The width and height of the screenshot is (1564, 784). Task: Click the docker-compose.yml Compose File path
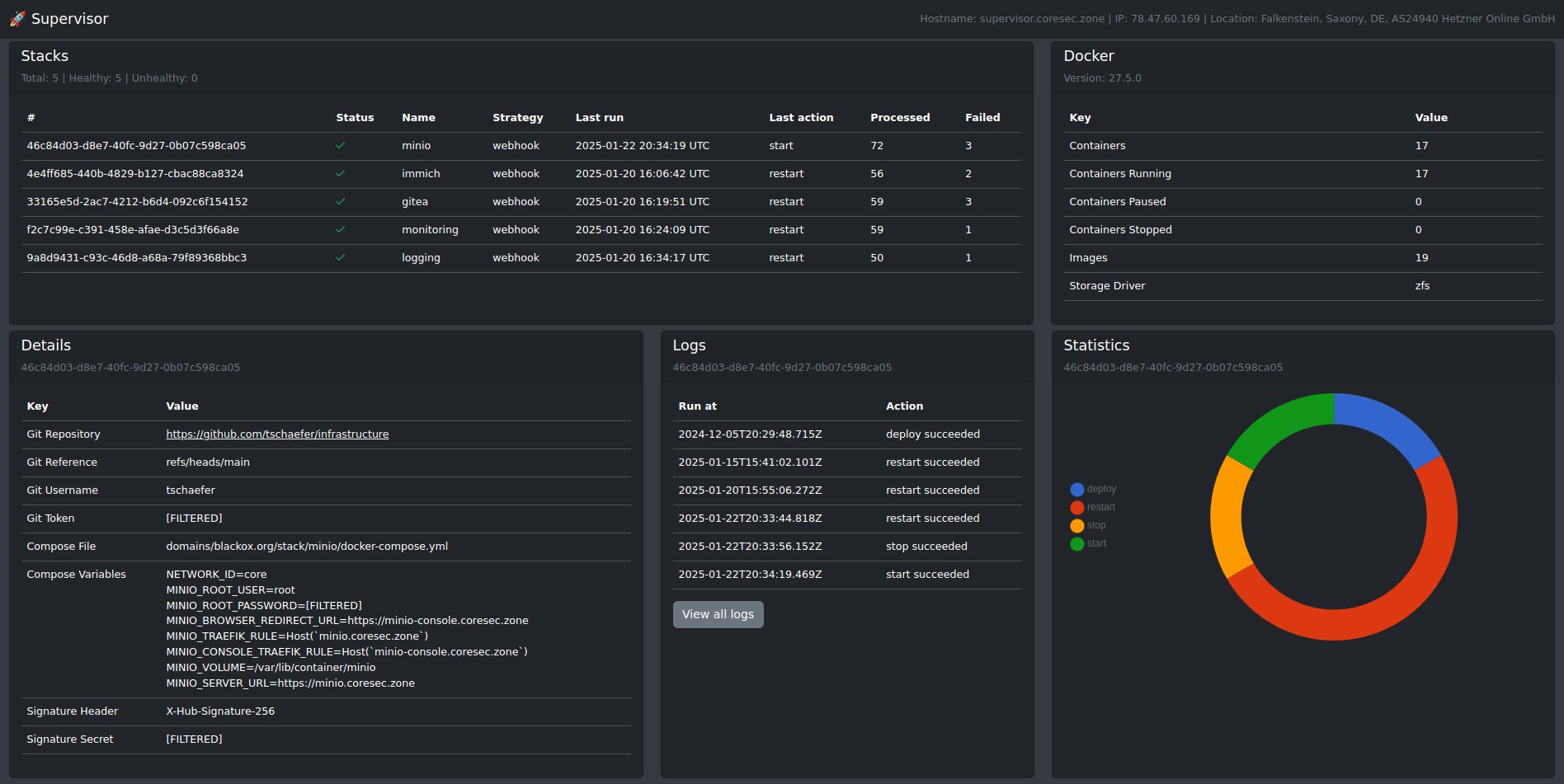307,547
